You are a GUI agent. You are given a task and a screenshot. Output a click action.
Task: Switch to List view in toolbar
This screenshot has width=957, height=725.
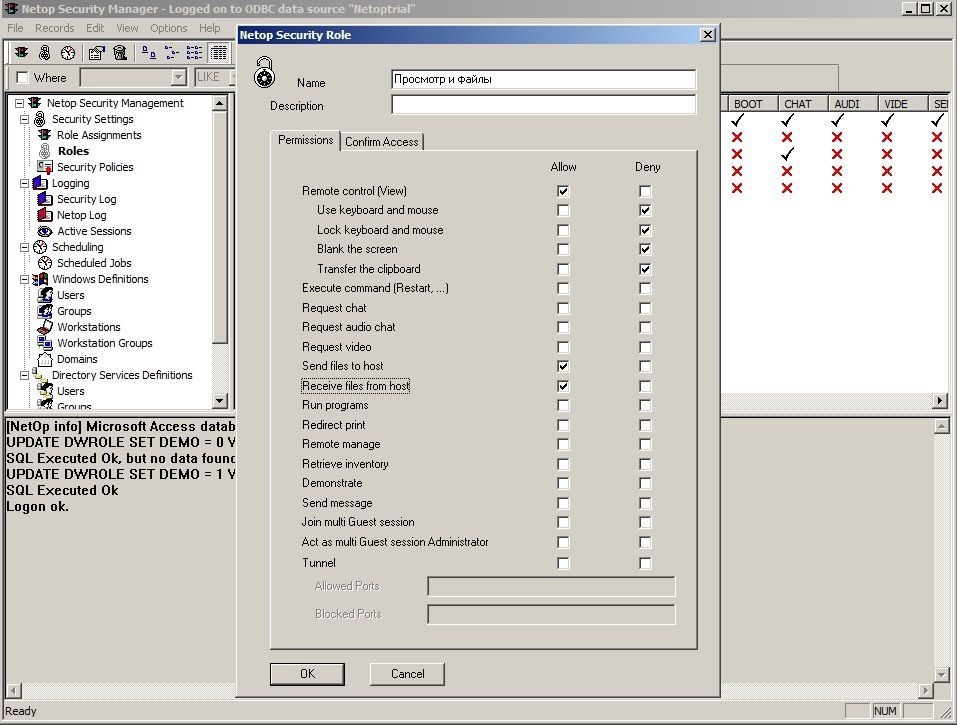(x=195, y=53)
